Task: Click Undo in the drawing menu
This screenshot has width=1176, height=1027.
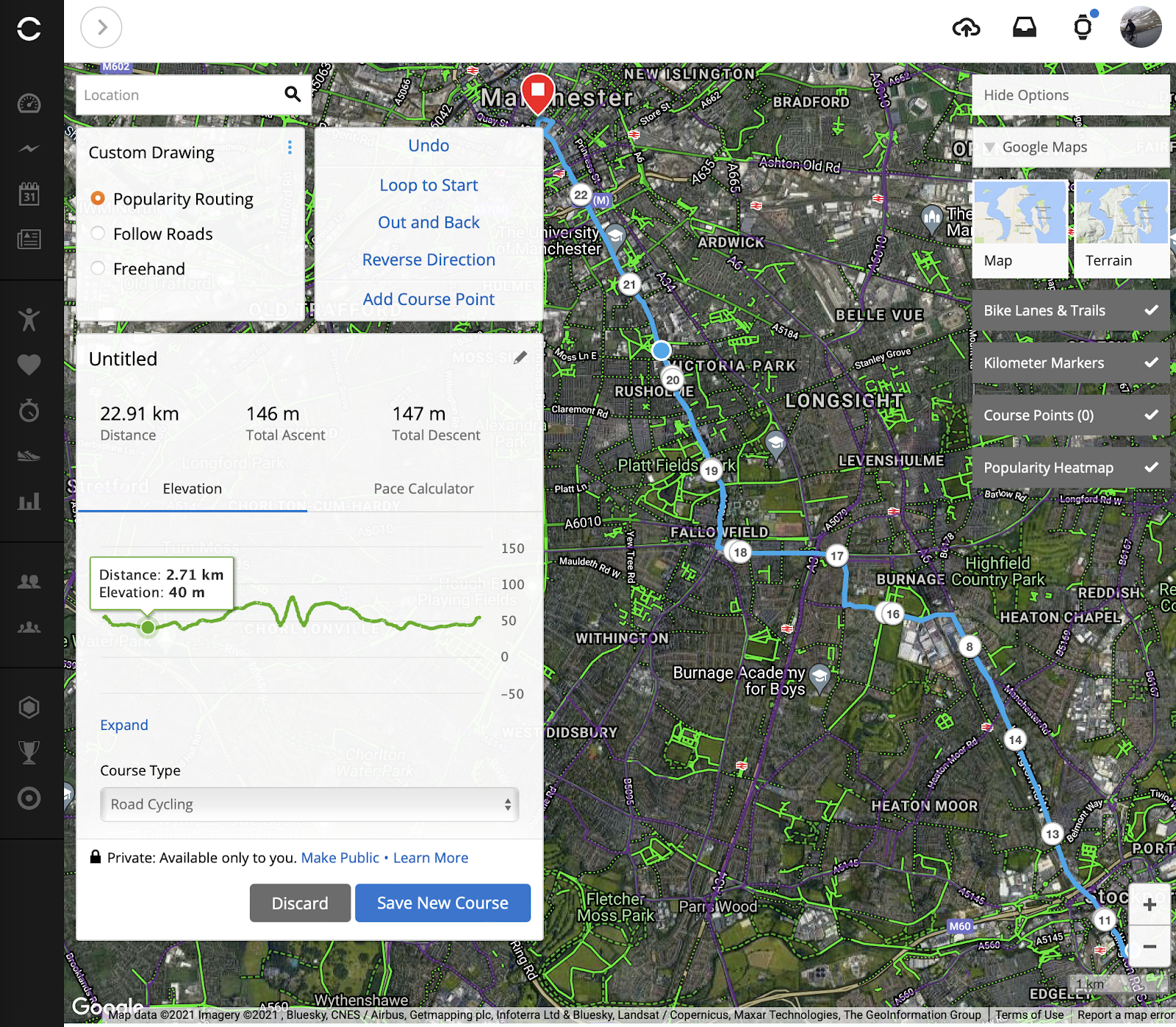Action: (x=429, y=146)
